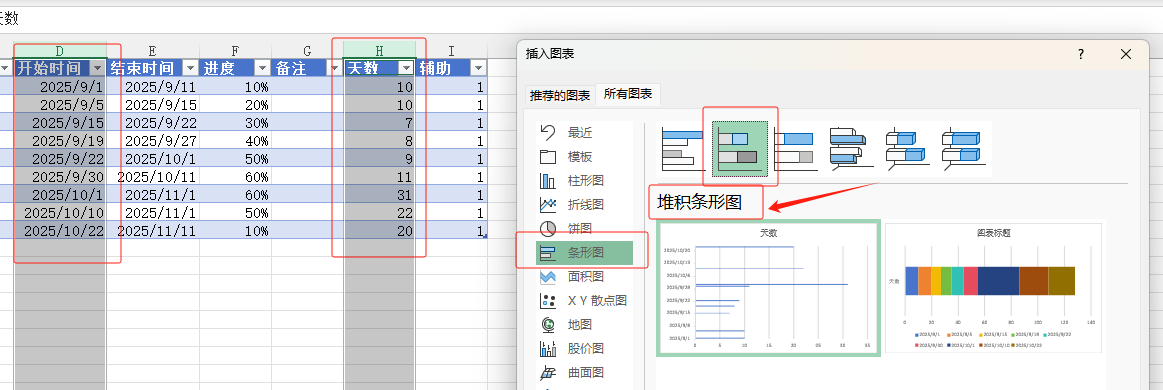Click the 堆积条形图 subtype title label

[x=699, y=202]
